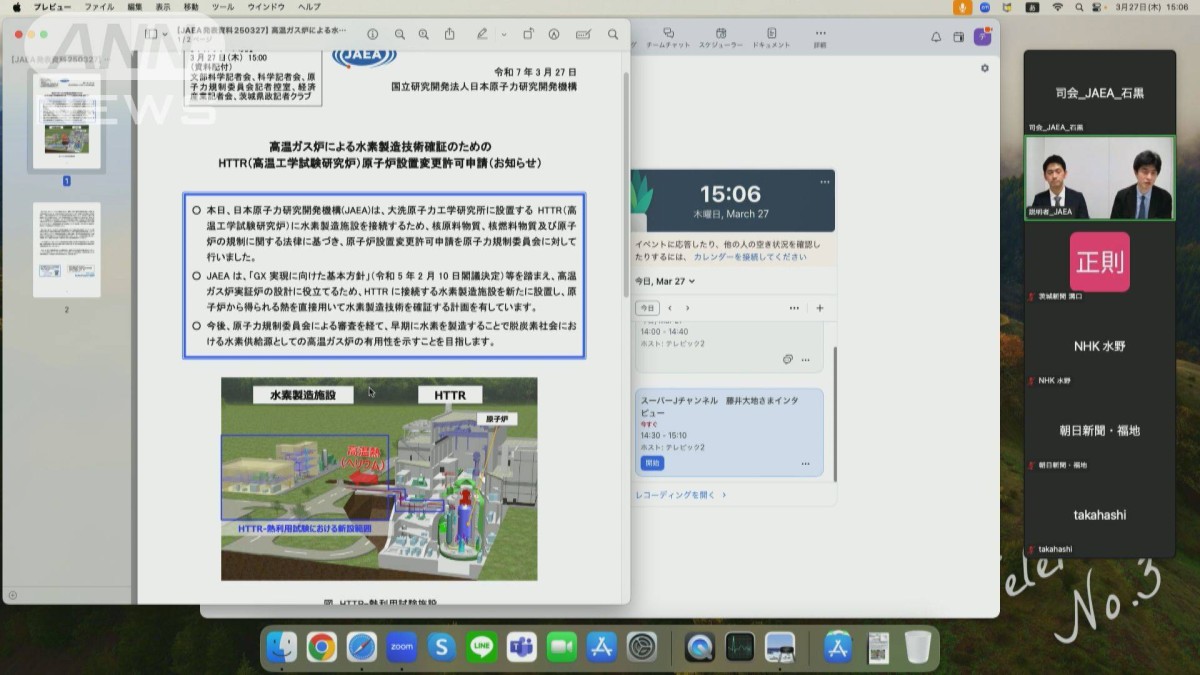Open ドキュメント tab in Zoom
This screenshot has height=675, width=1200.
click(771, 38)
